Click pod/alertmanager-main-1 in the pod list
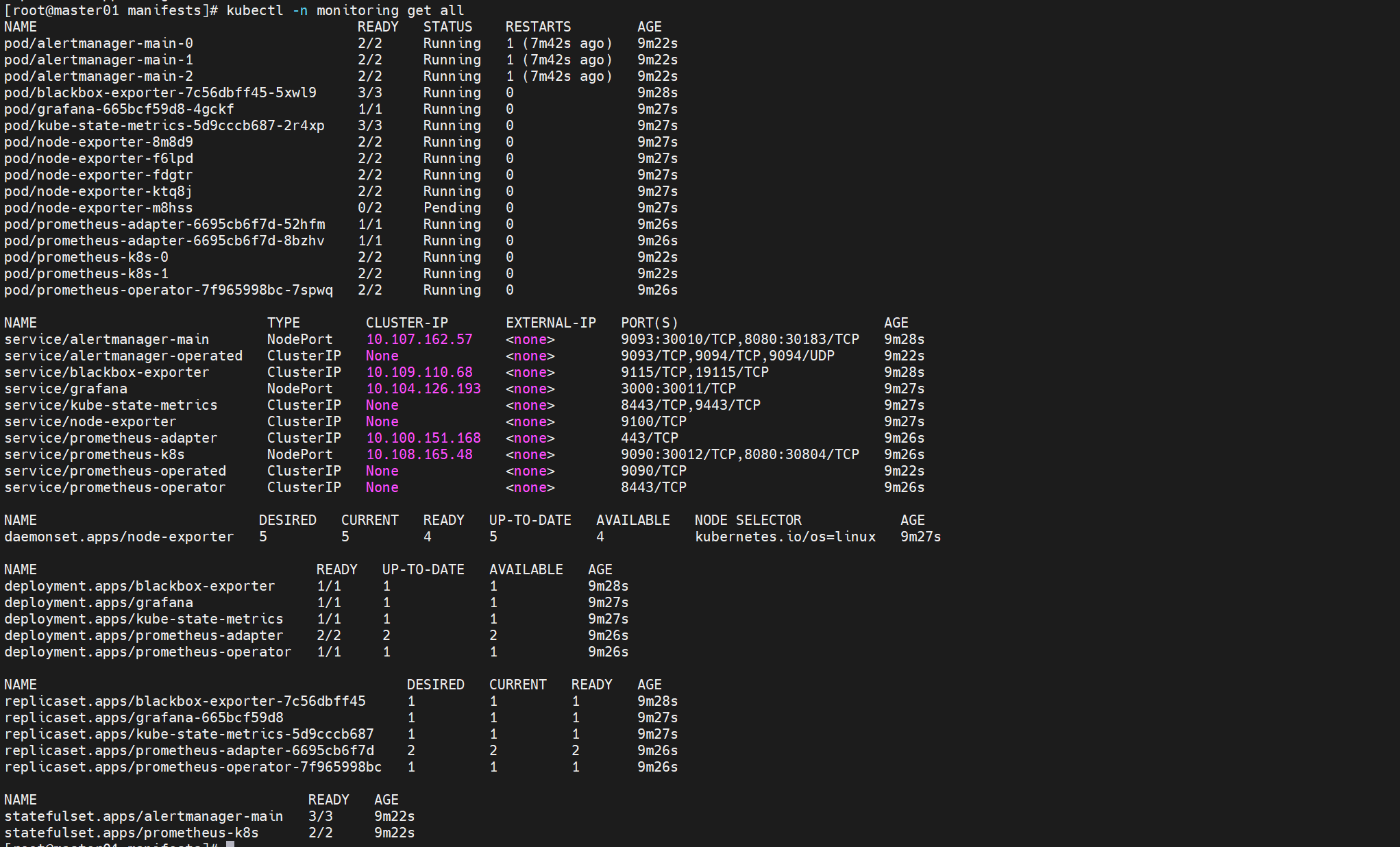The height and width of the screenshot is (847, 1400). (99, 60)
